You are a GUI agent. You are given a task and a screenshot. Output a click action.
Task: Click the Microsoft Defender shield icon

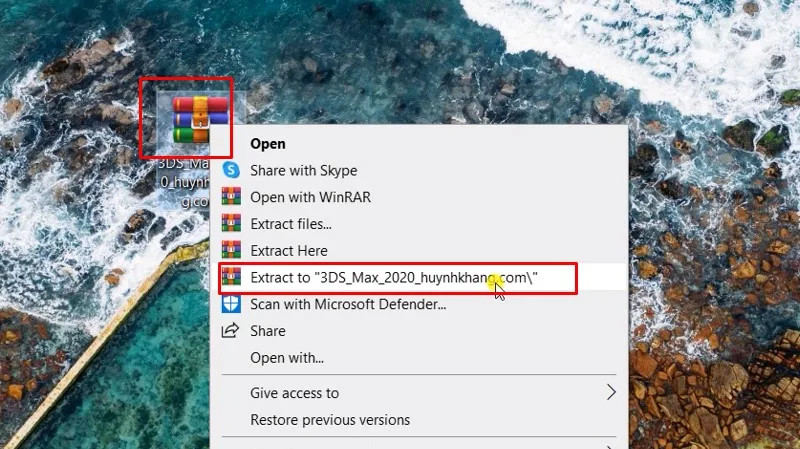231,304
